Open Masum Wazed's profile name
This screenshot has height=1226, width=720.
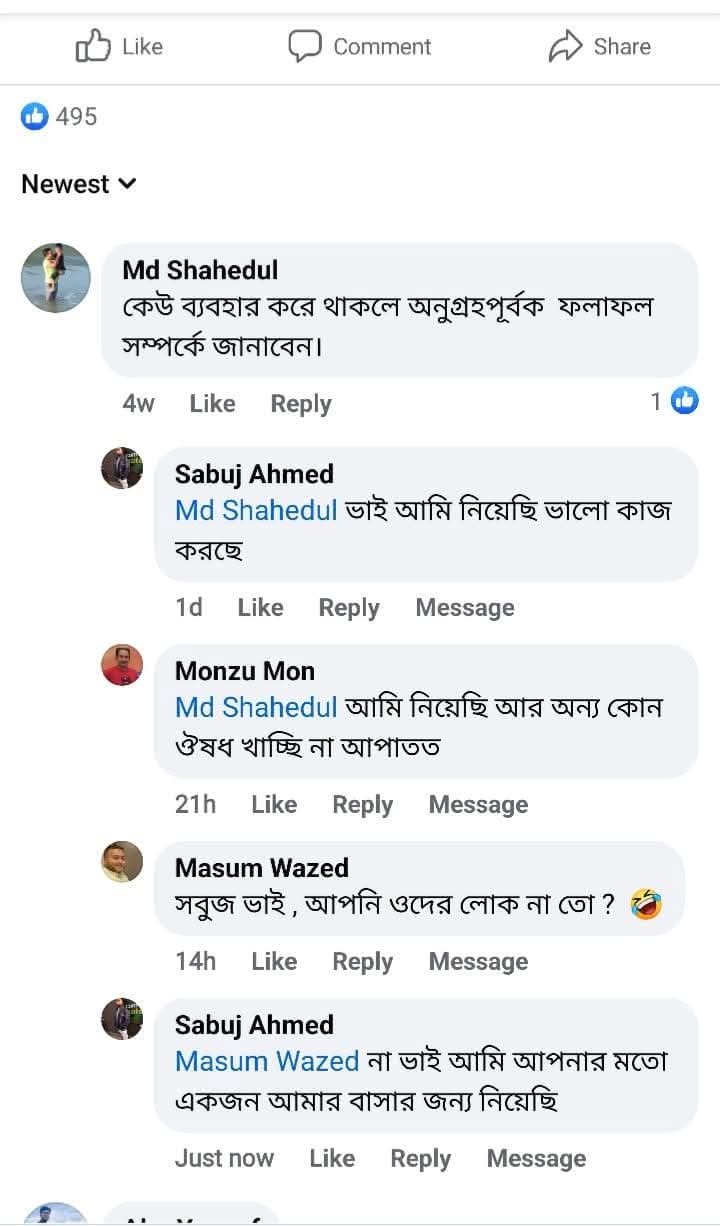click(x=262, y=868)
